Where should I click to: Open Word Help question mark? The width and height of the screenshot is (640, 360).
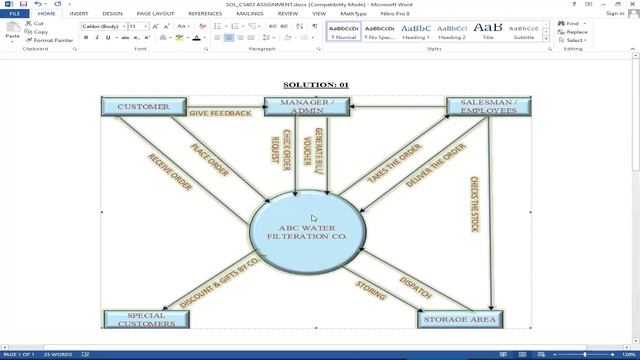click(x=574, y=4)
